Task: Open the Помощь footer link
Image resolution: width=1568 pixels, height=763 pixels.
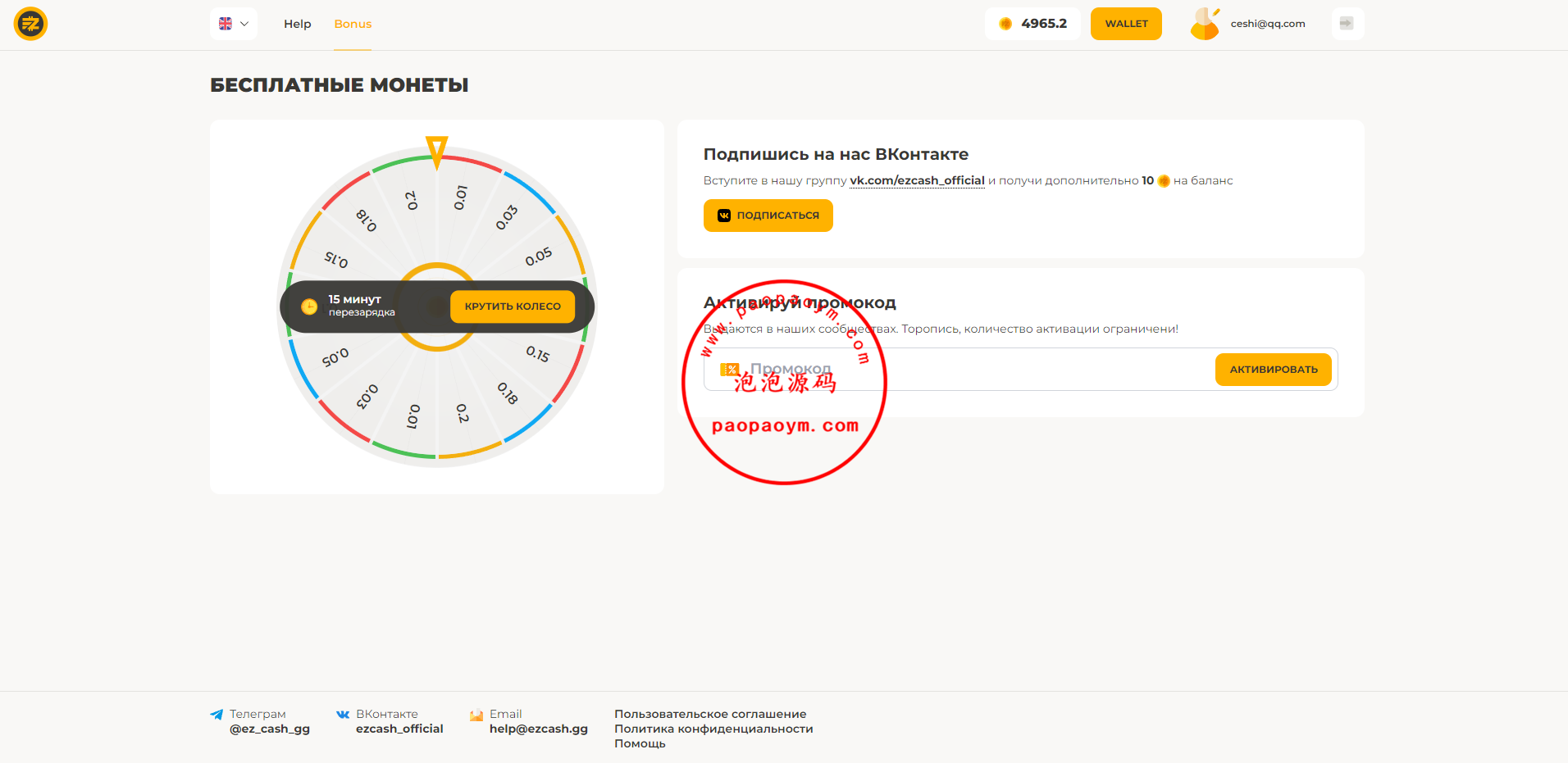Action: click(640, 743)
